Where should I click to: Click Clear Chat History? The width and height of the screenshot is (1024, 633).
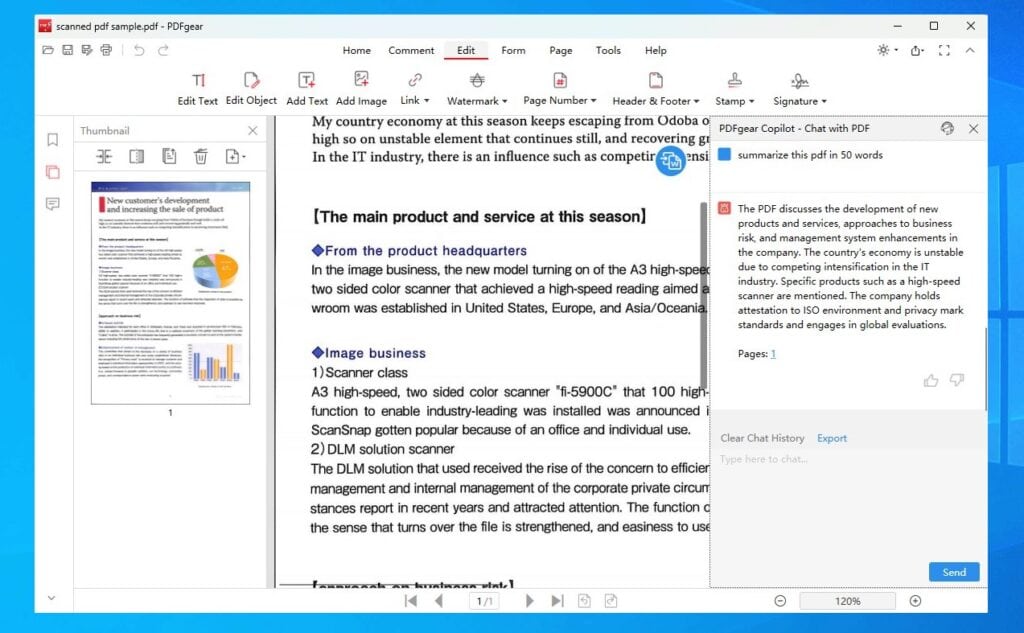[x=762, y=438]
